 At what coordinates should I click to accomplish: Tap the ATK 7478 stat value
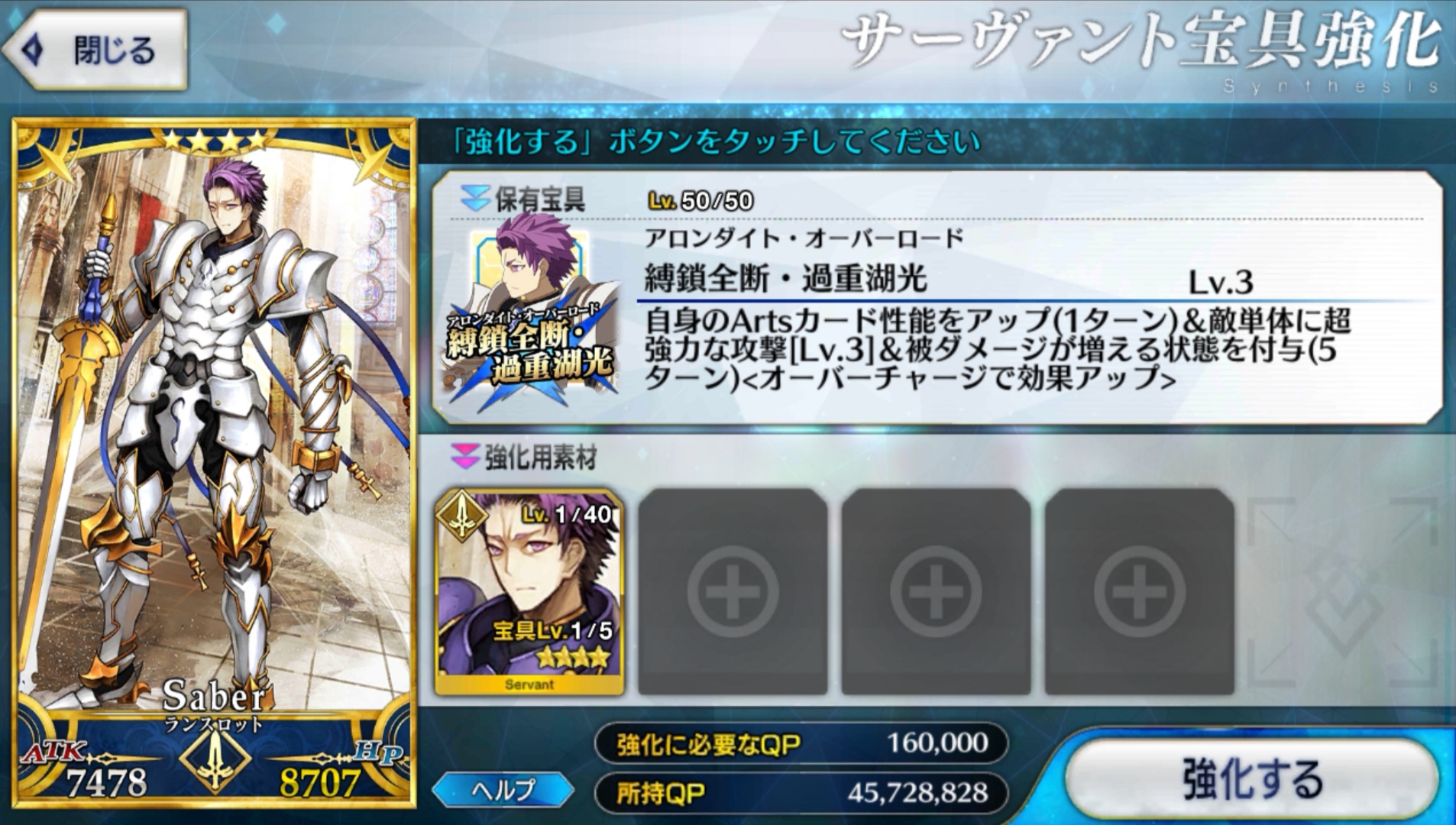click(106, 782)
